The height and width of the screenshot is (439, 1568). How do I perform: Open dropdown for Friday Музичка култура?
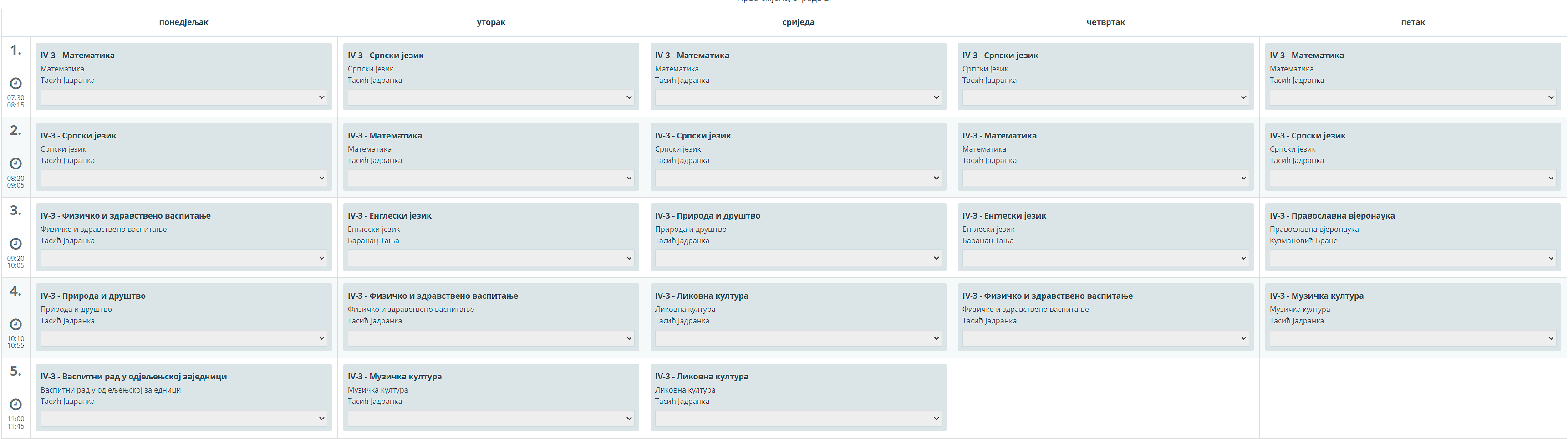click(x=1412, y=338)
